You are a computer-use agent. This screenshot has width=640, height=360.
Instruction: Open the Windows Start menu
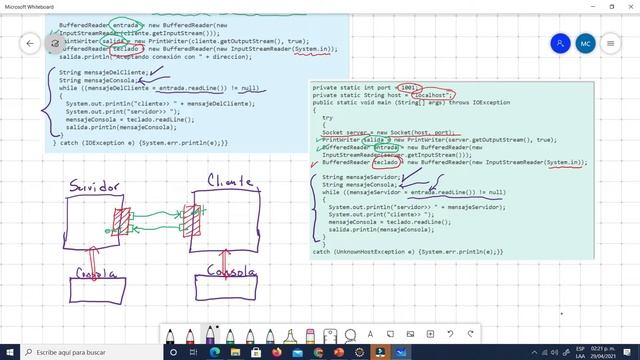[10, 352]
